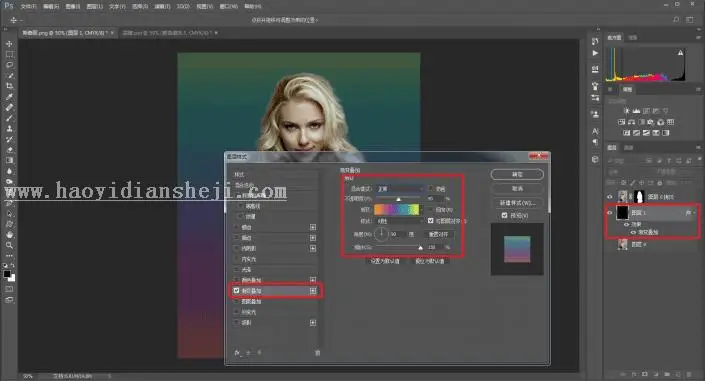The height and width of the screenshot is (381, 705).
Task: Select the Clone Stamp tool
Action: [x=9, y=129]
